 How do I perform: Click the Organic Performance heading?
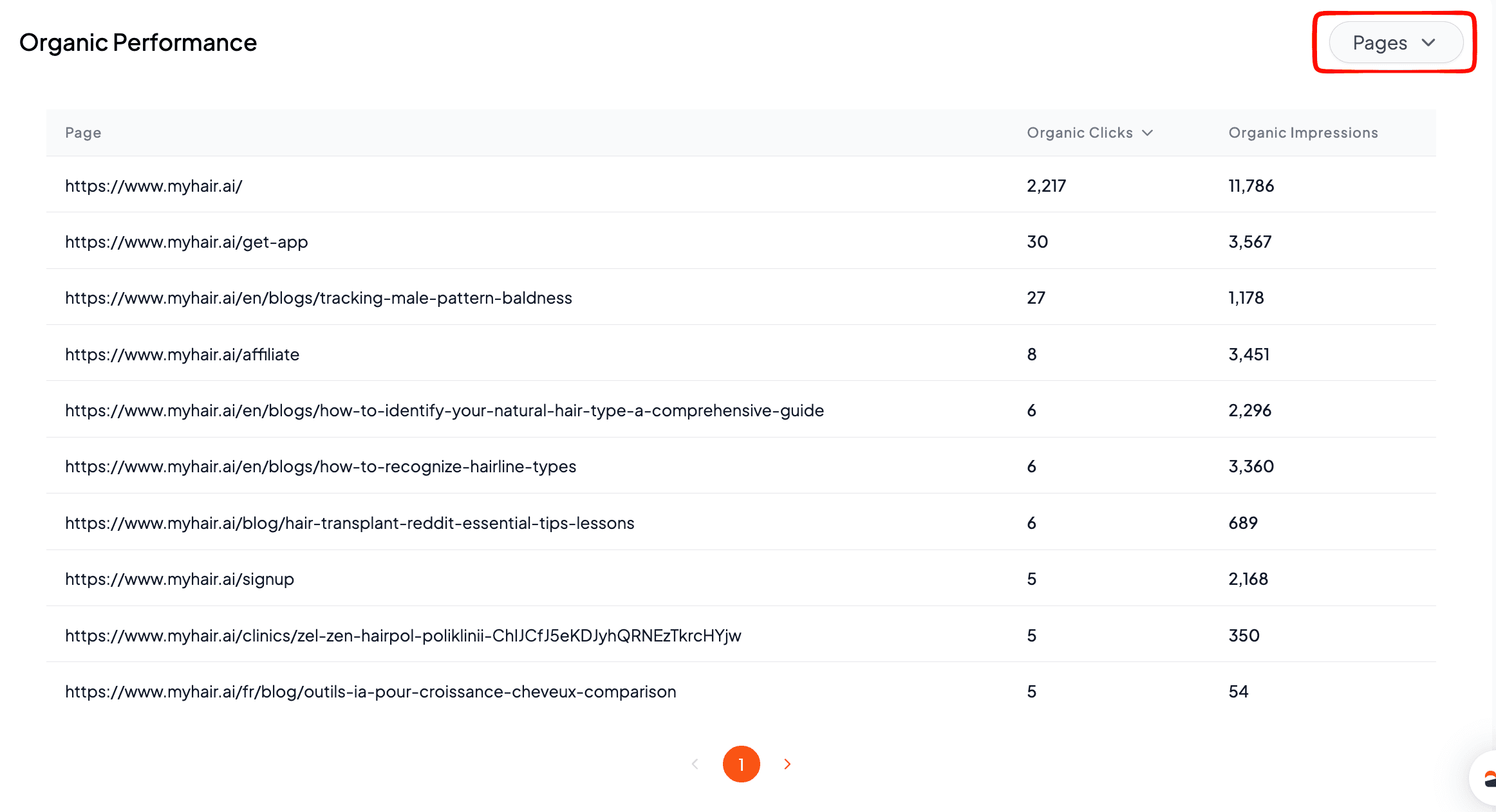pyautogui.click(x=138, y=42)
